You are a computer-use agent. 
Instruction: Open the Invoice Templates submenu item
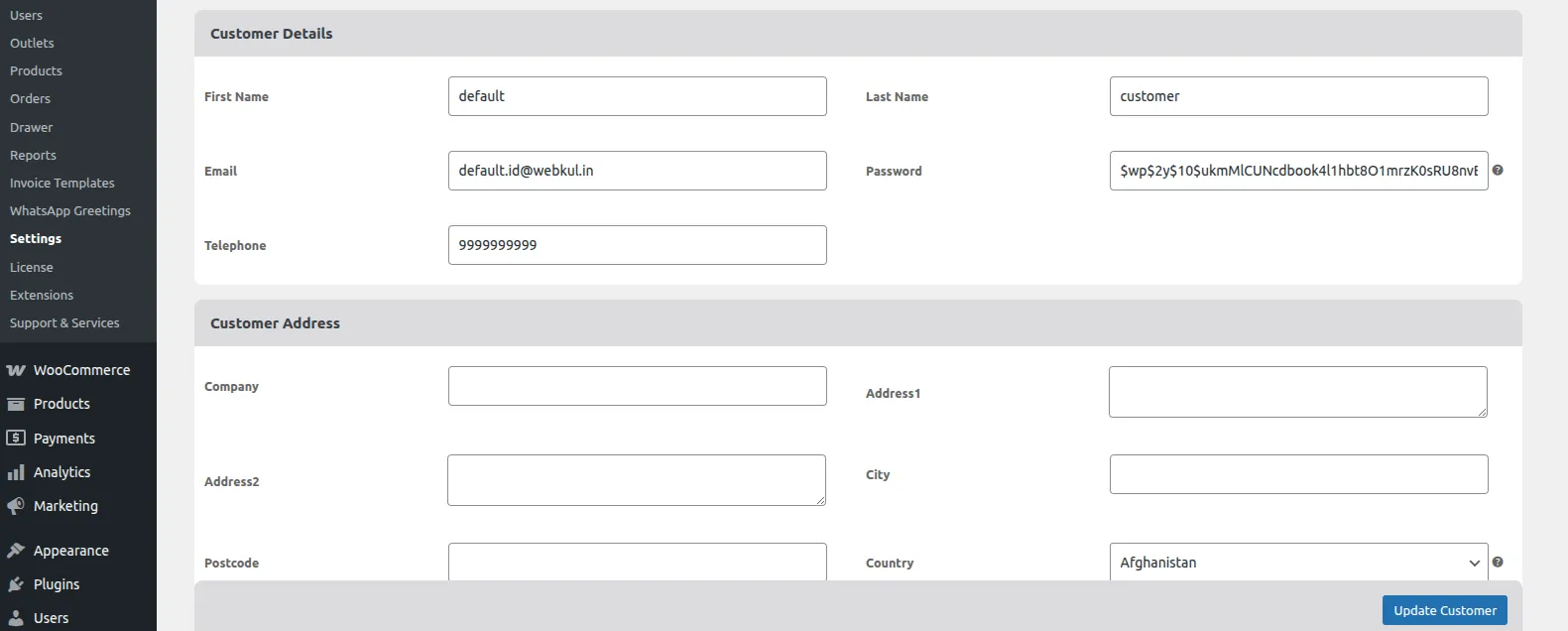tap(61, 184)
